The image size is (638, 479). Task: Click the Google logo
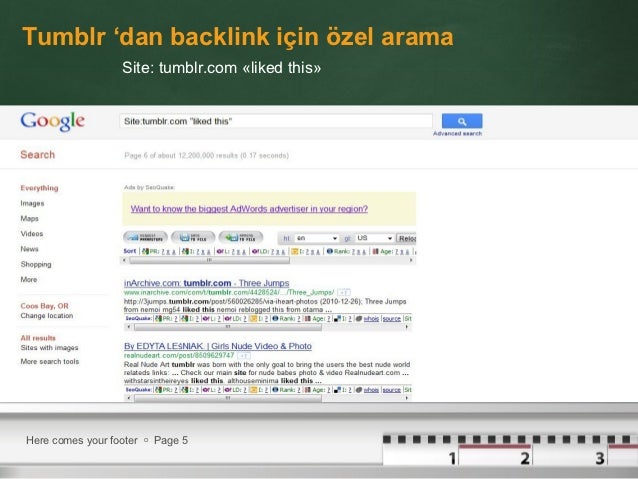53,121
